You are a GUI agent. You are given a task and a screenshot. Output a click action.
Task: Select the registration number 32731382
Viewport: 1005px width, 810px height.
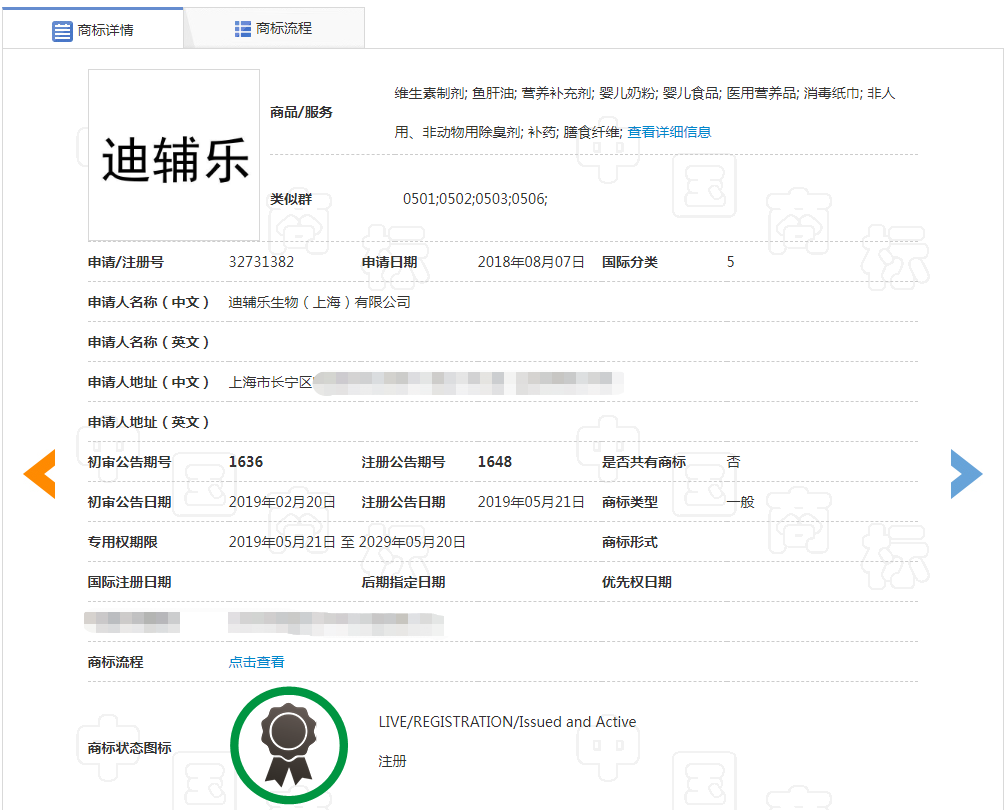pos(262,262)
